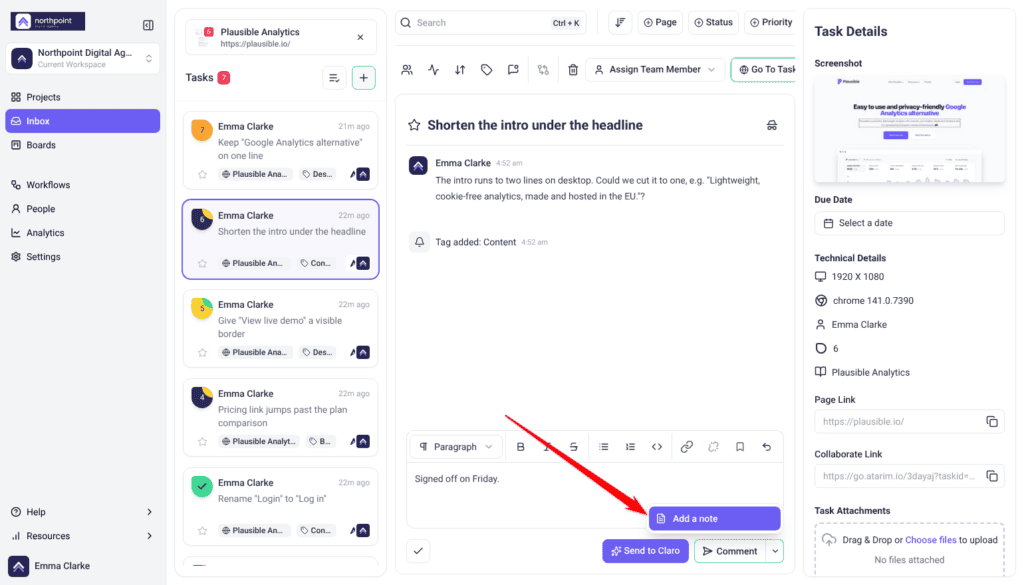Screen dimensions: 1024x585
Task: Add a new task with plus button
Action: click(364, 78)
